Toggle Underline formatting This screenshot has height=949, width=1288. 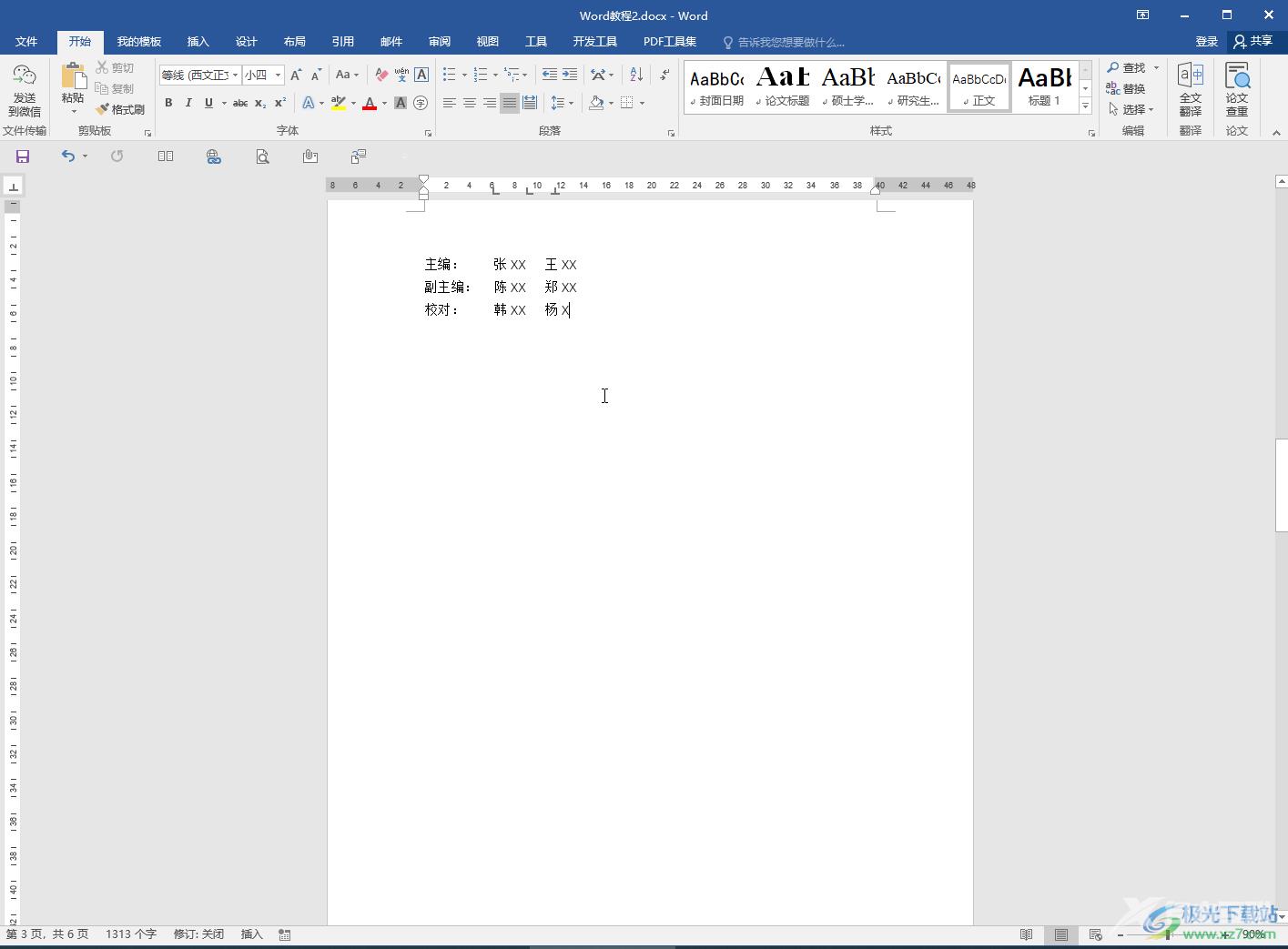click(208, 103)
